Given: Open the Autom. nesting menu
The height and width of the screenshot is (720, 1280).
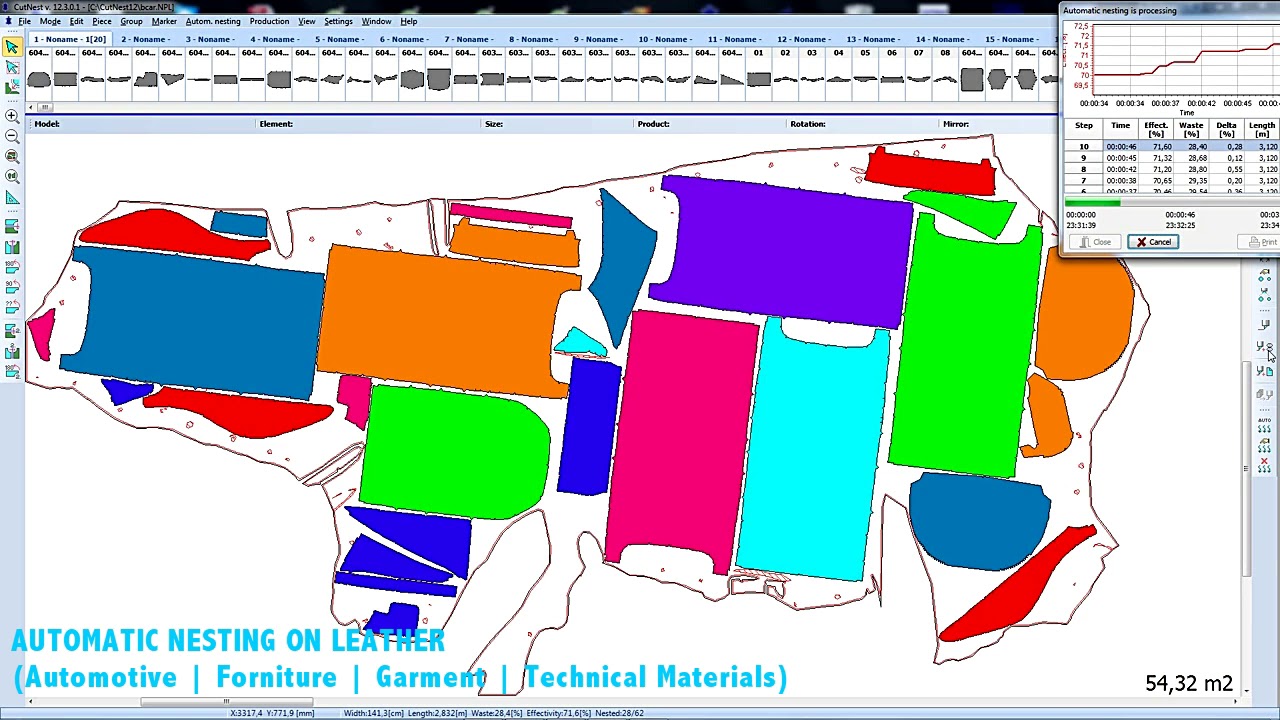Looking at the screenshot, I should tap(212, 21).
